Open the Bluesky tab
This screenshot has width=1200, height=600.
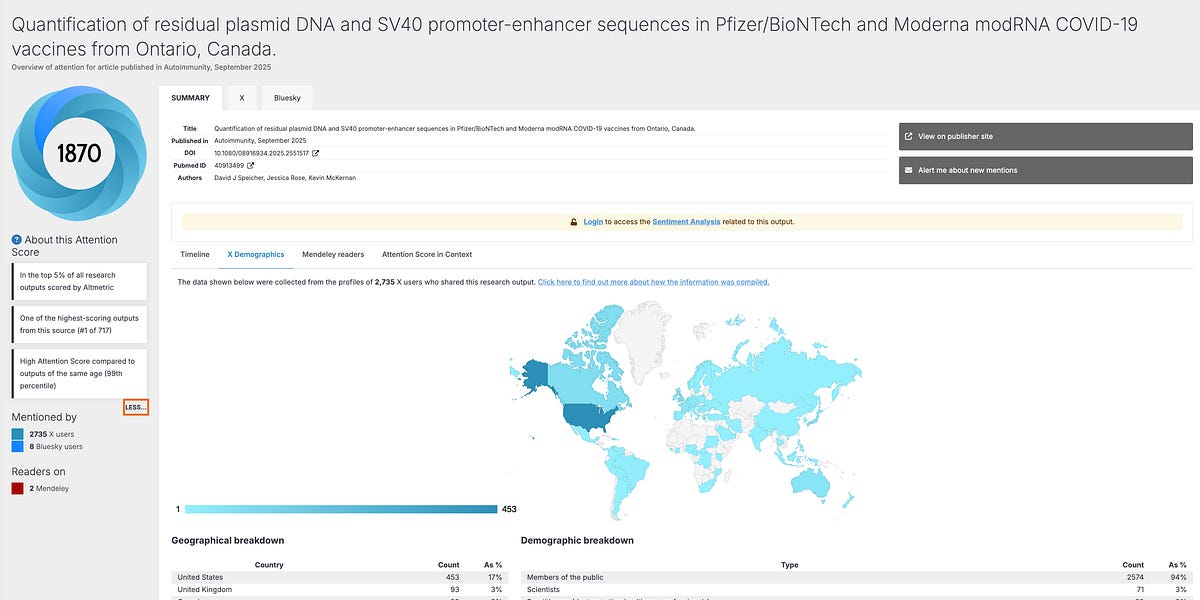287,98
